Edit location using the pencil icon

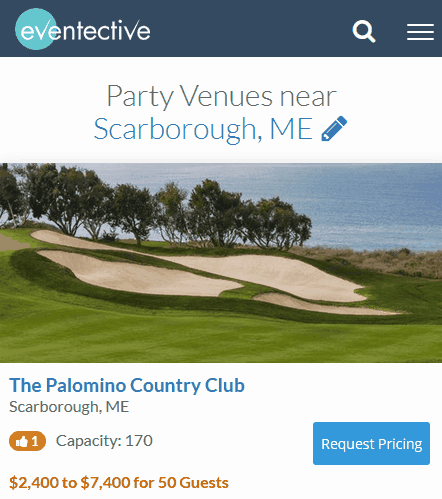point(334,129)
